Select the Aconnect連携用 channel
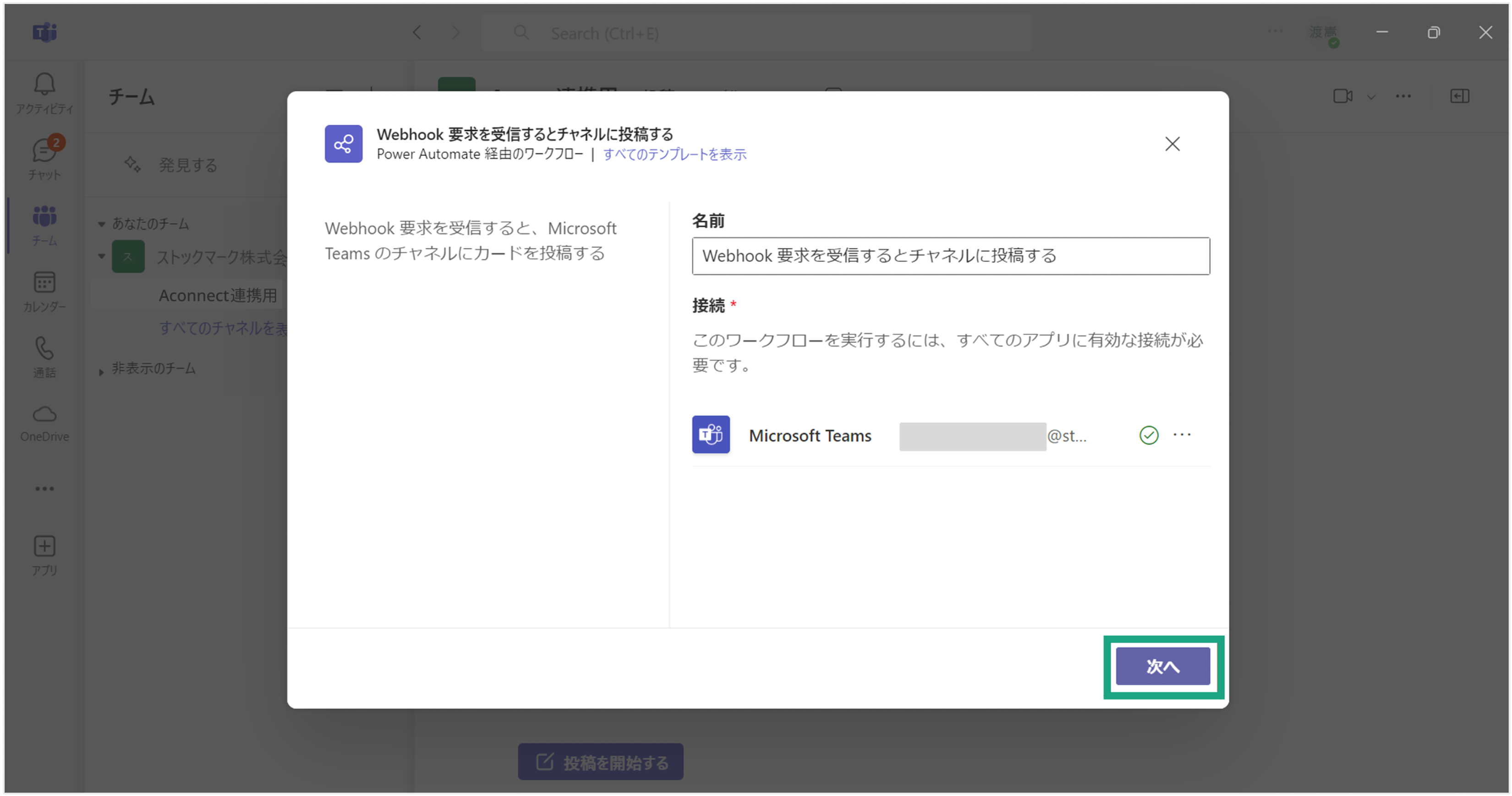 tap(218, 295)
